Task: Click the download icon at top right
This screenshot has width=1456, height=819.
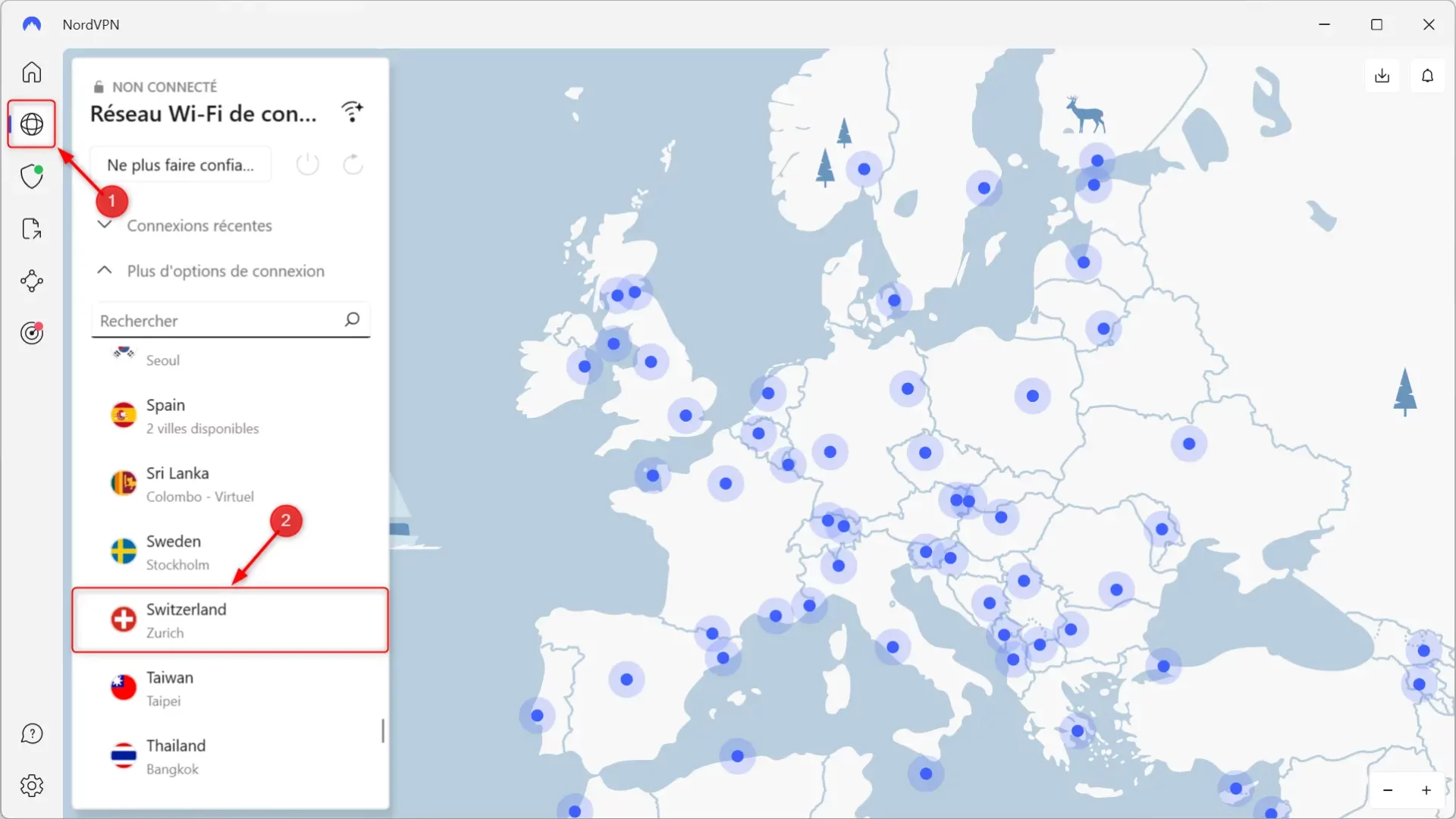Action: [1382, 76]
